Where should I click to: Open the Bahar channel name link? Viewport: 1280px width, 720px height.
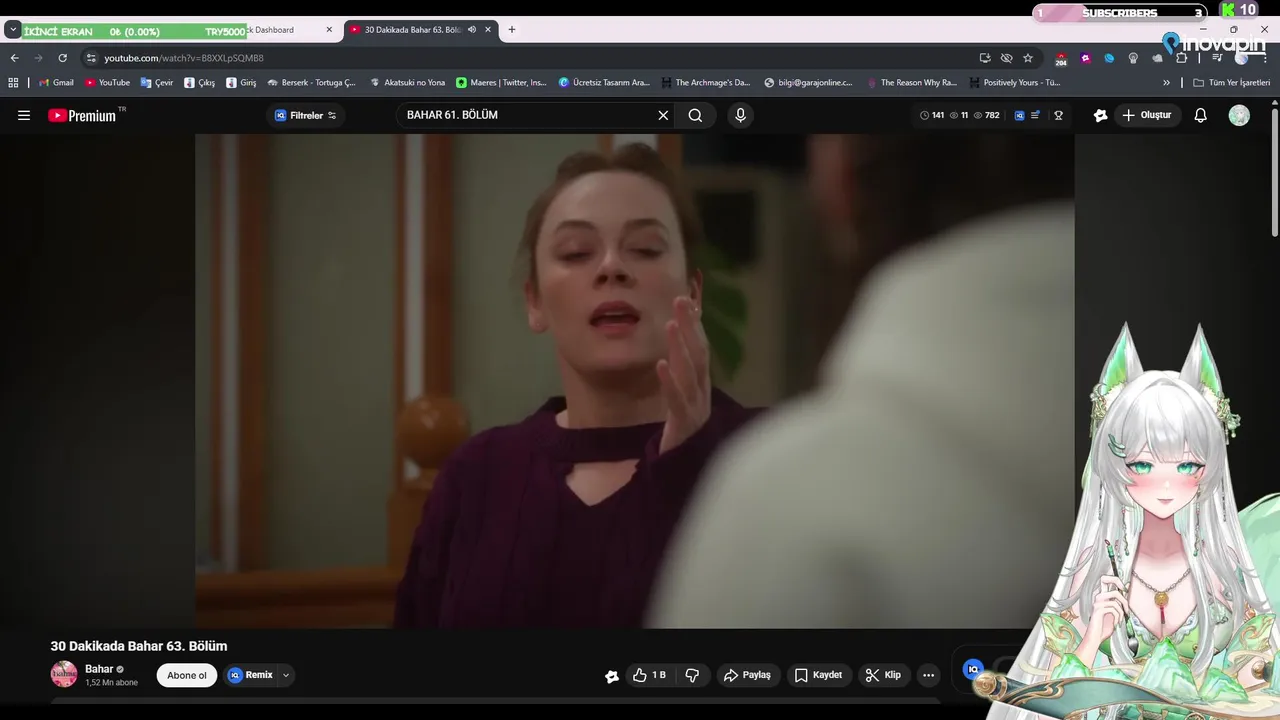[x=99, y=669]
